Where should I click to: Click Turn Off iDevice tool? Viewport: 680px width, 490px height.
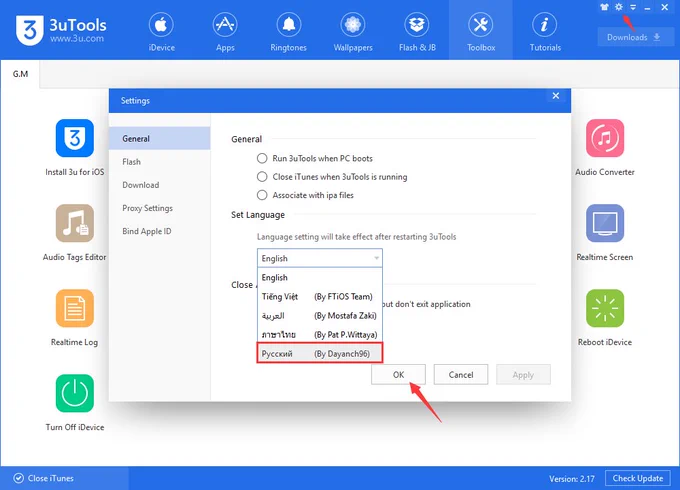tap(75, 403)
